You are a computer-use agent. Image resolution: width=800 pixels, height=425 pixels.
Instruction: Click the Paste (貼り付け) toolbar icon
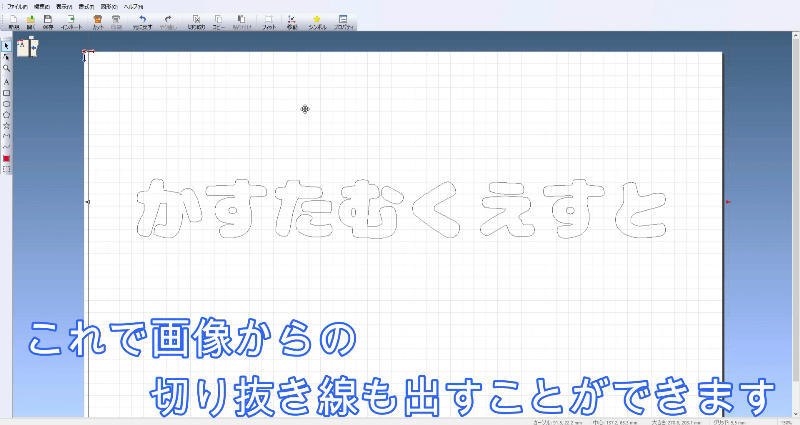(x=242, y=22)
